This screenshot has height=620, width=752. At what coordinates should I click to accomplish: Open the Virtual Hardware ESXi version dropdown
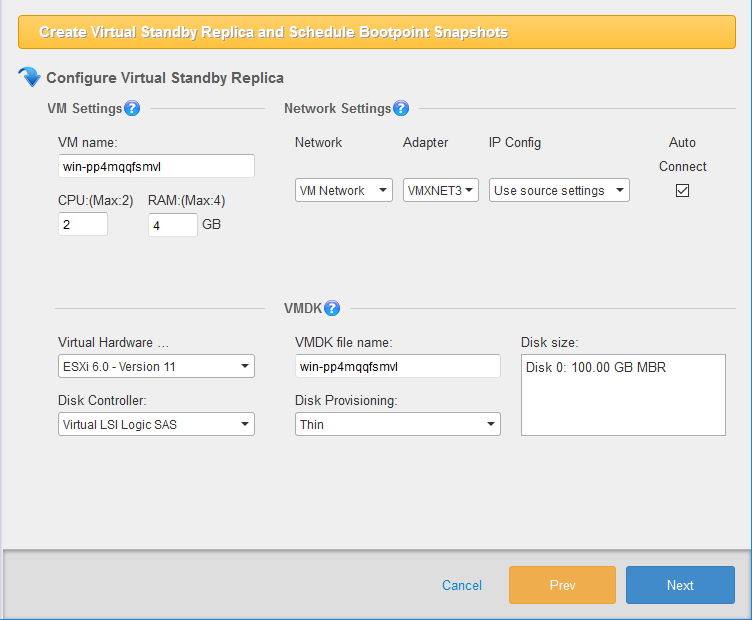(156, 366)
